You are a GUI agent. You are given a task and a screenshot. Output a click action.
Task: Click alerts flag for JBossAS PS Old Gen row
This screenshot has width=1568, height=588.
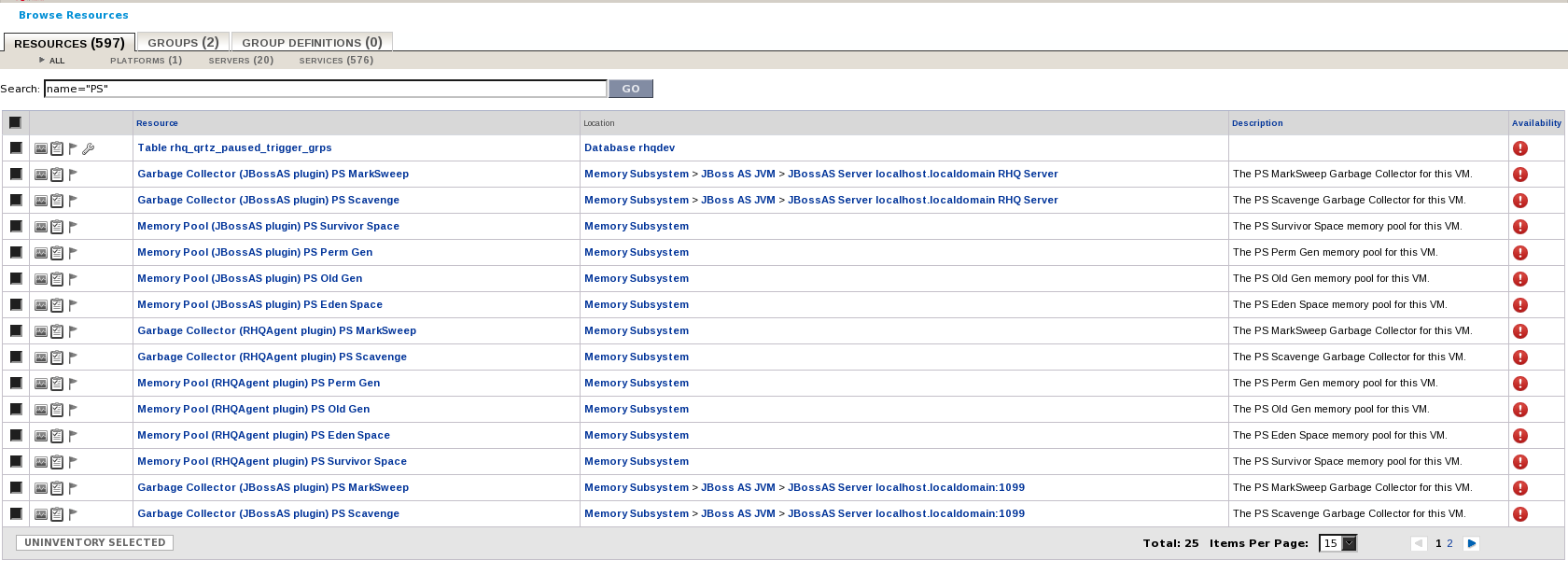[73, 279]
